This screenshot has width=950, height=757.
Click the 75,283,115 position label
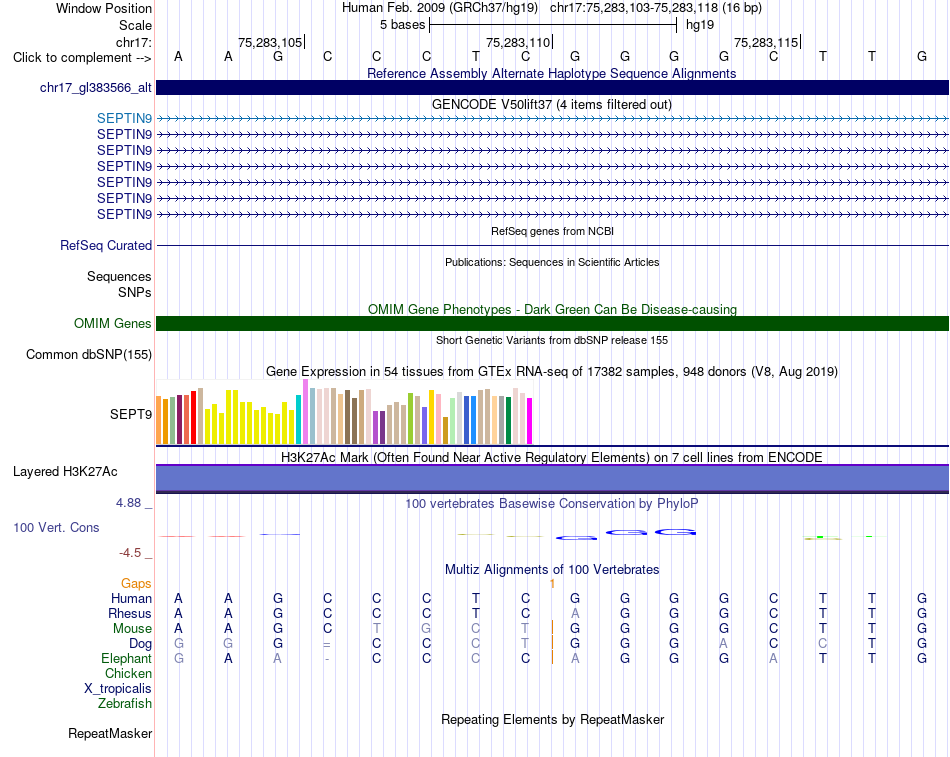(766, 42)
